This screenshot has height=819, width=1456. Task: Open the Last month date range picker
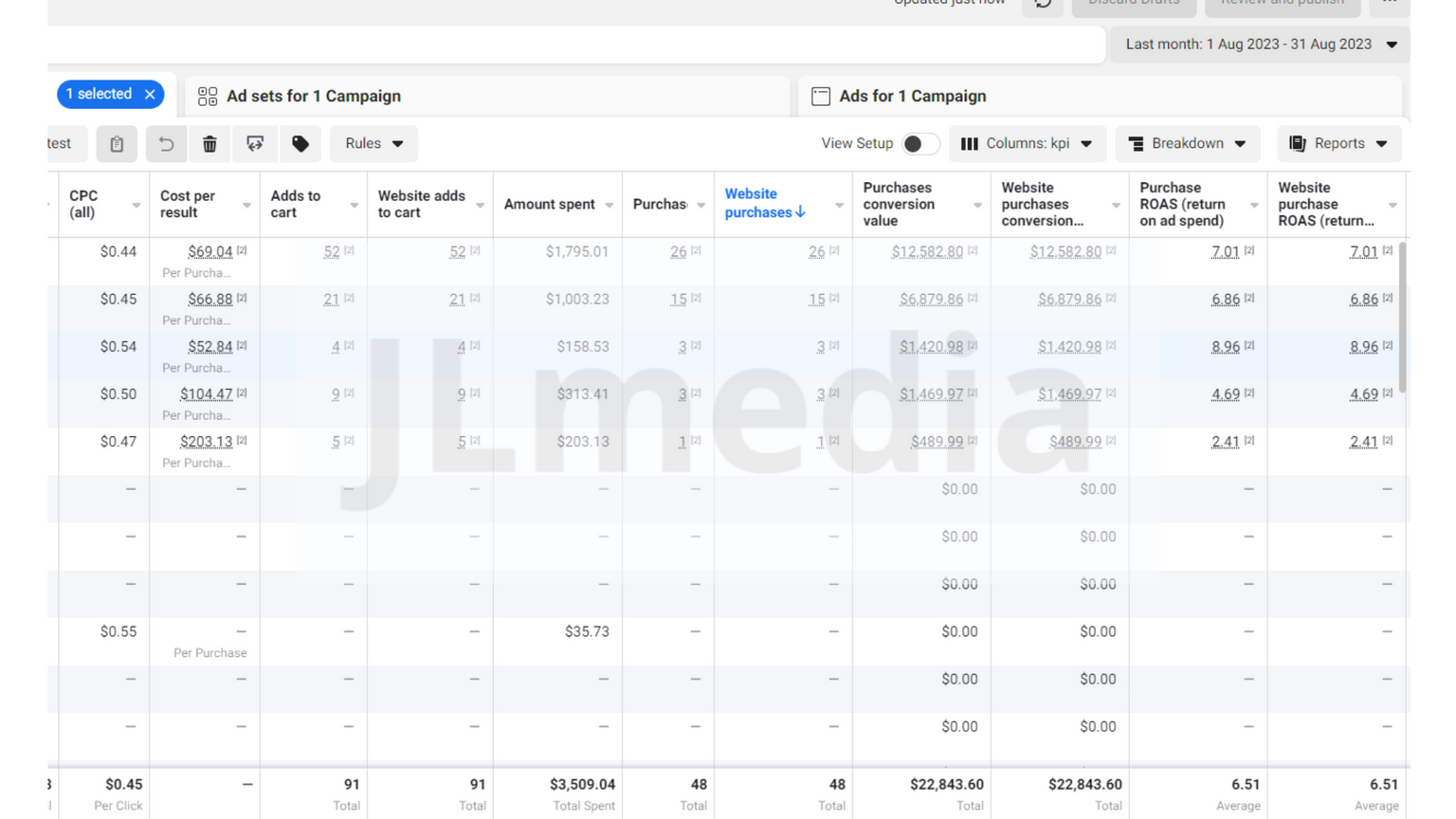pos(1260,45)
